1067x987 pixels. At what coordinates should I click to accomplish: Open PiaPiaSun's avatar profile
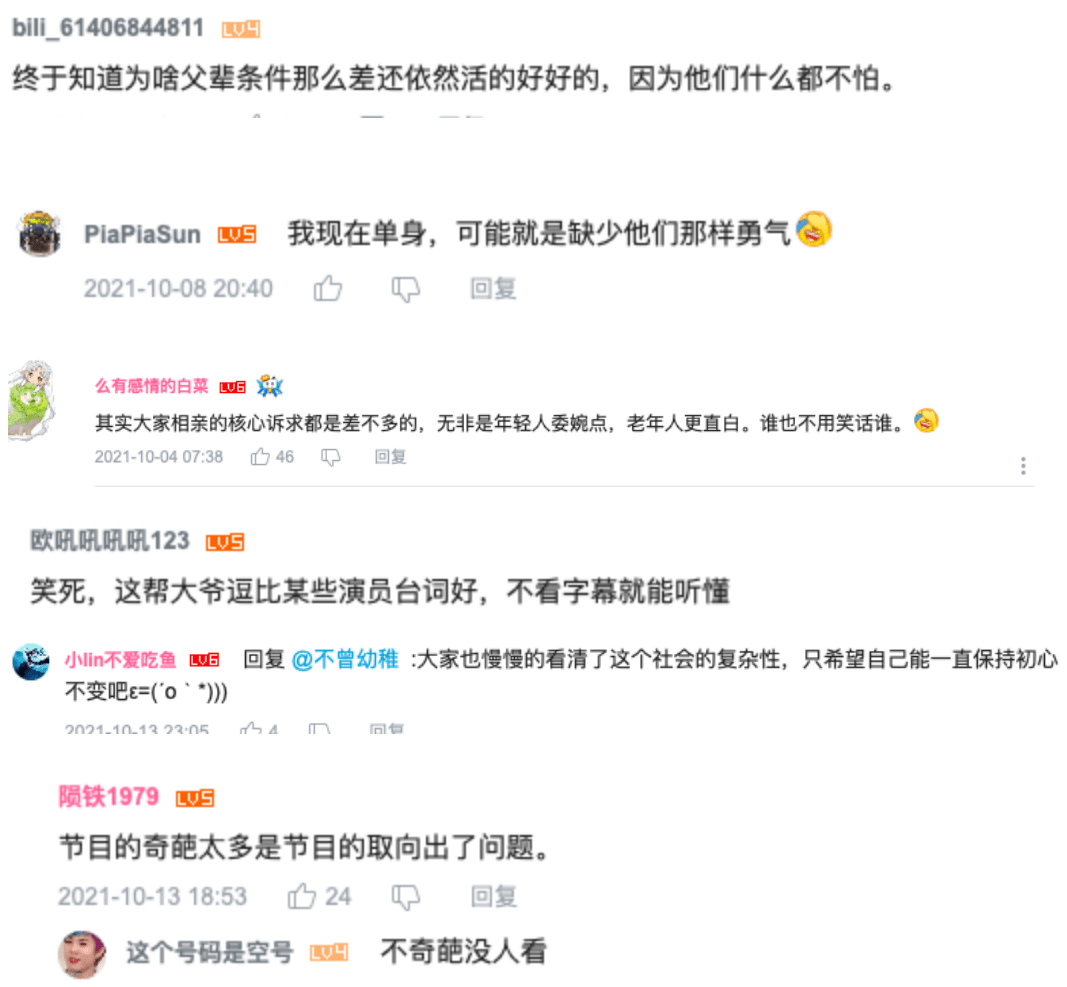tap(39, 233)
